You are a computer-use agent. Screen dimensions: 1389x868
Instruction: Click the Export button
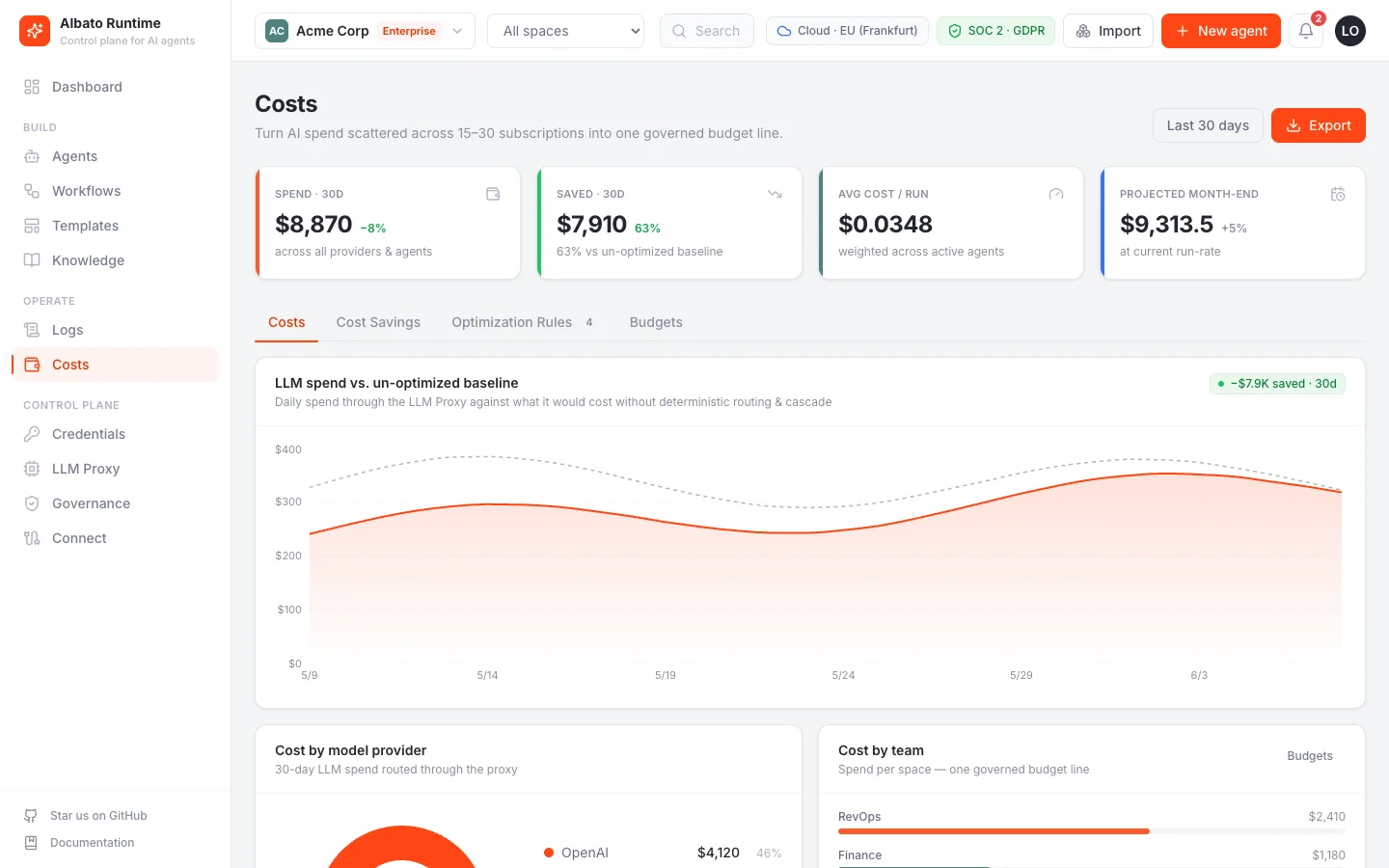(x=1319, y=125)
